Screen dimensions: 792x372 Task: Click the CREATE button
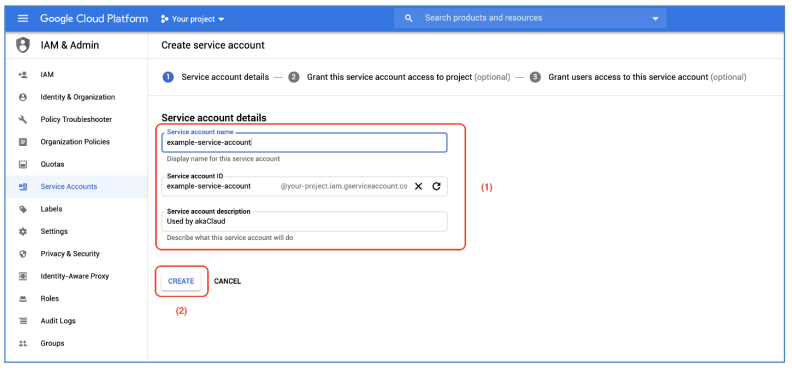(x=181, y=281)
